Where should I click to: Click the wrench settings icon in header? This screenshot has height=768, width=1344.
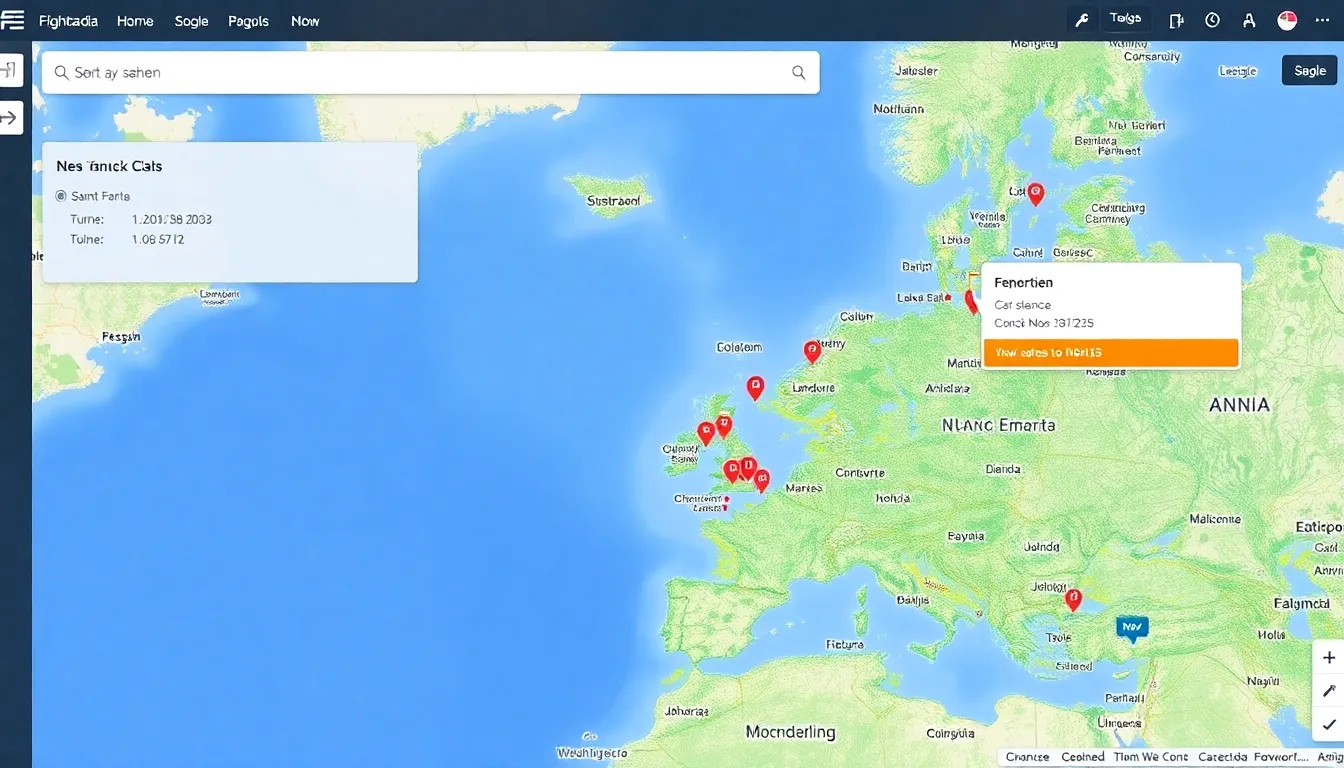(1081, 20)
